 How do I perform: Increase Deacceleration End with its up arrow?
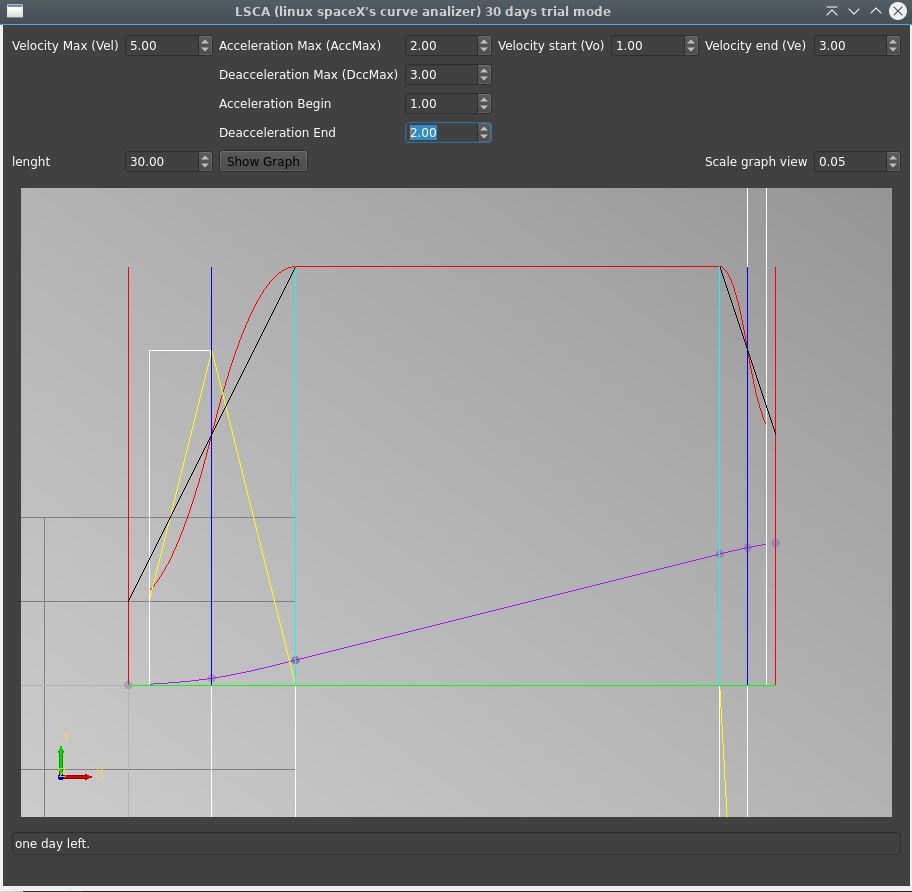click(484, 128)
